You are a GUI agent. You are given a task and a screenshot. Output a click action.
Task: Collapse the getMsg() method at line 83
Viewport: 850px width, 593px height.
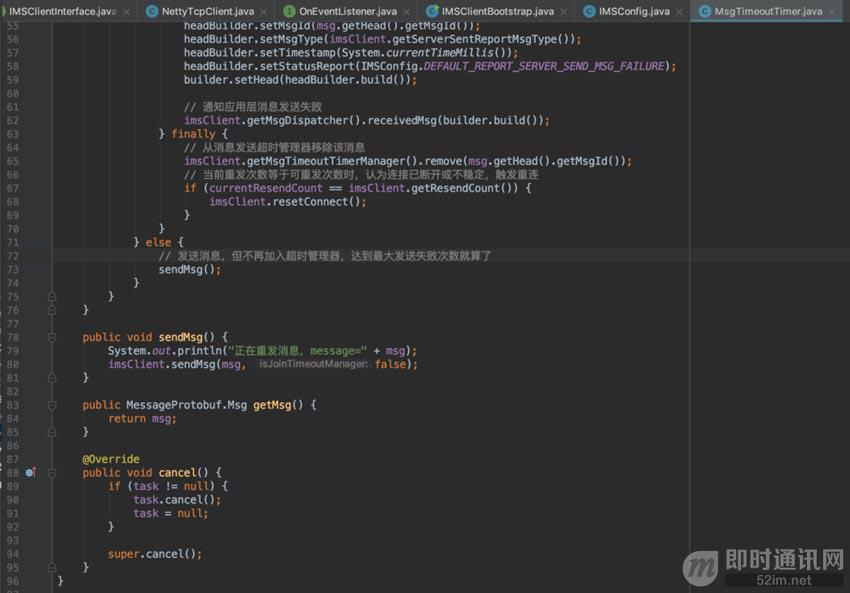tap(52, 405)
